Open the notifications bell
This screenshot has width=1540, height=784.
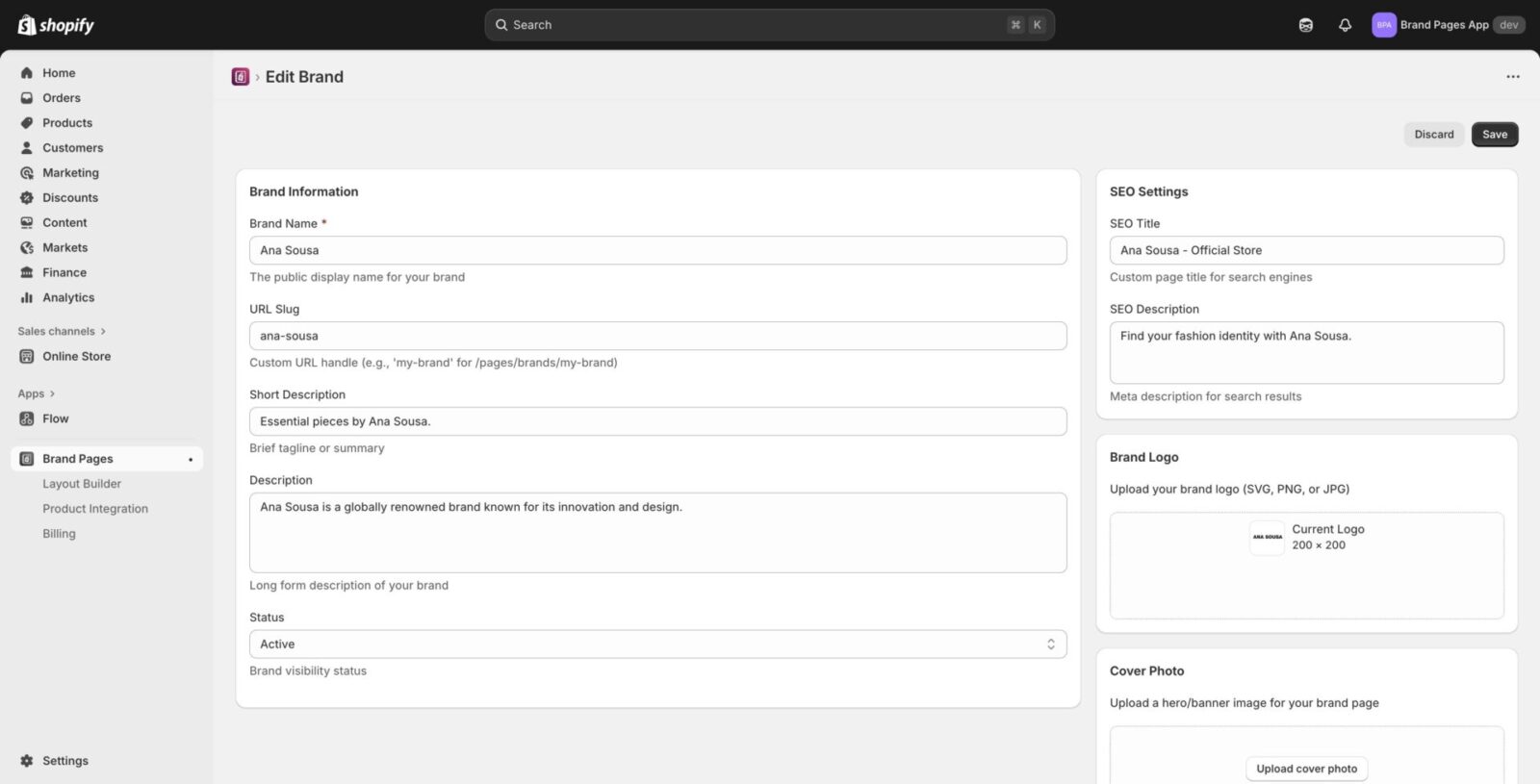pyautogui.click(x=1345, y=25)
